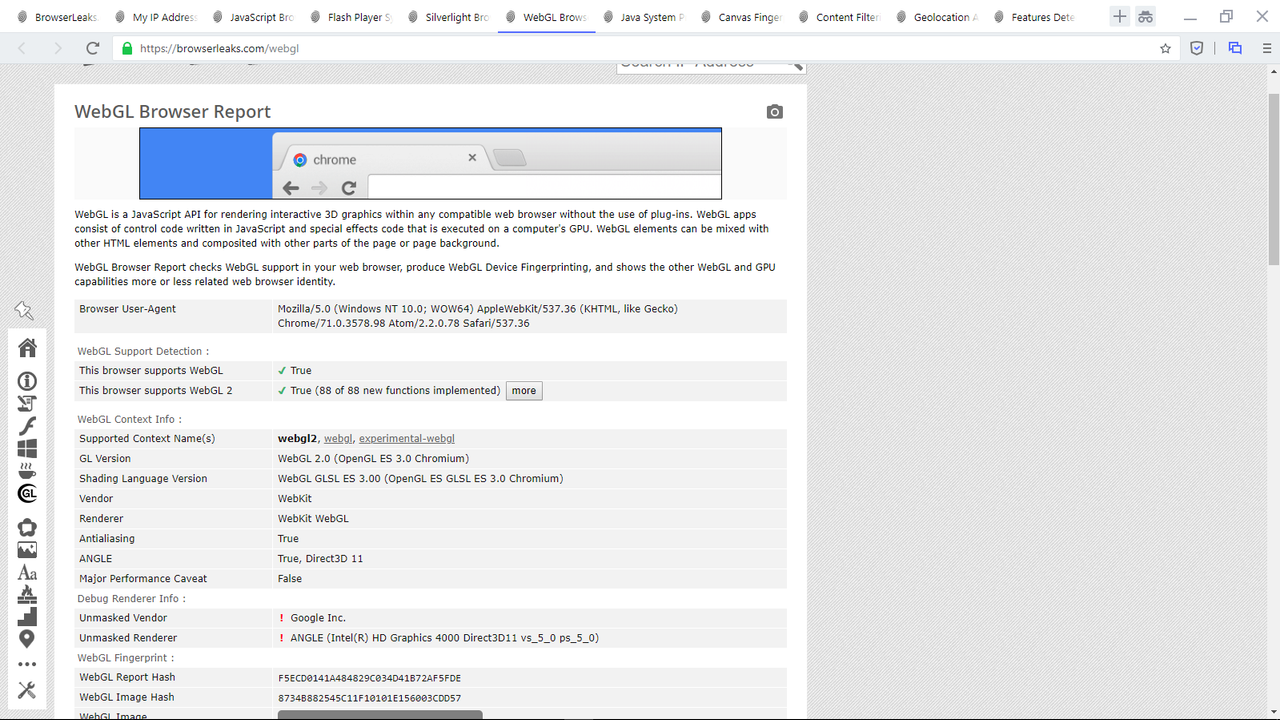Open the JavaScript scroll icon in sidebar
This screenshot has height=720, width=1280.
[27, 403]
